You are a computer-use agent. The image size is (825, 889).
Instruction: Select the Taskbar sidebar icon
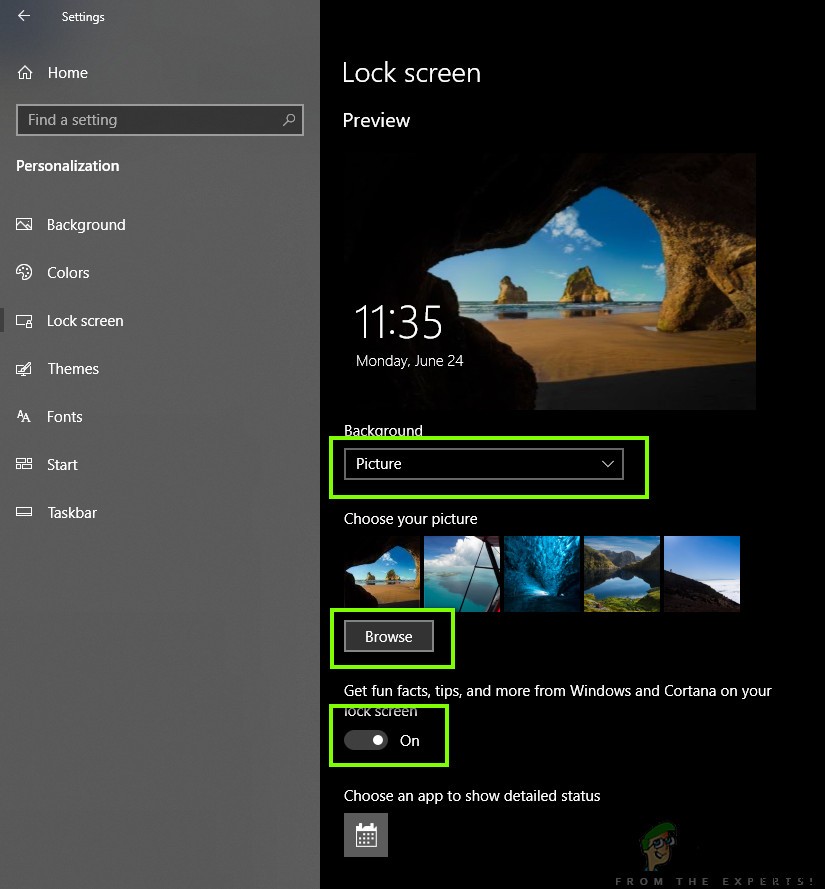click(23, 512)
